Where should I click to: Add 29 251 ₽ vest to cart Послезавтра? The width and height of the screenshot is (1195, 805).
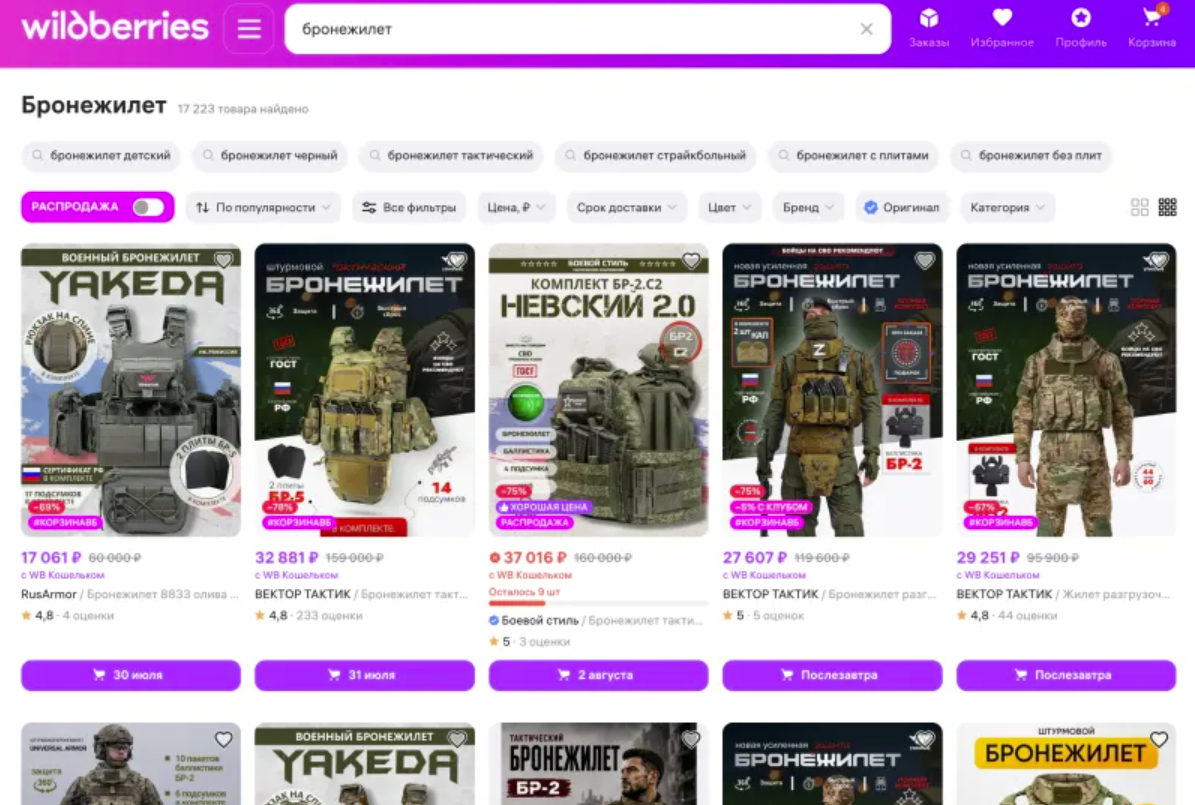point(1066,675)
